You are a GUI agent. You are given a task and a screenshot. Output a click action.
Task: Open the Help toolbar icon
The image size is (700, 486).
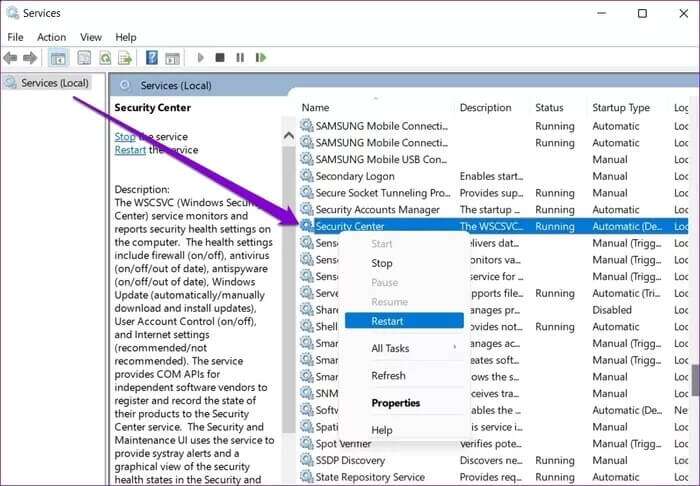pyautogui.click(x=152, y=58)
